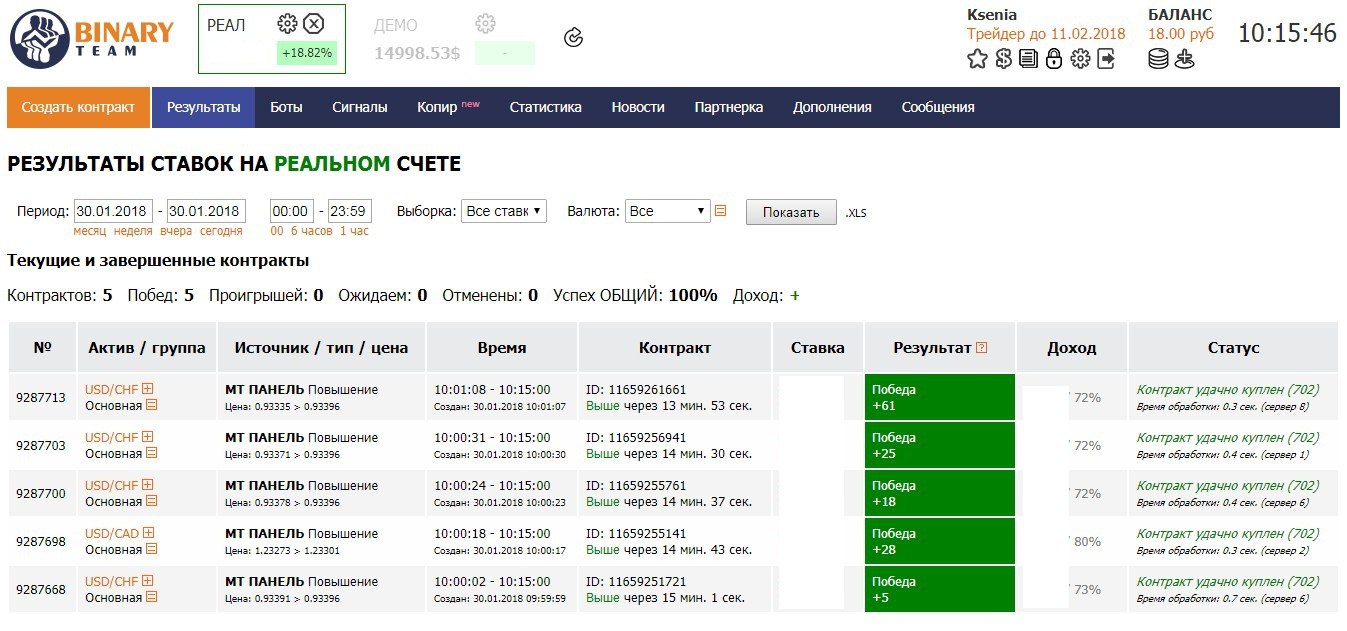This screenshot has height=631, width=1347.
Task: Click the dollar sign icon under Ksenia
Action: [x=1003, y=59]
